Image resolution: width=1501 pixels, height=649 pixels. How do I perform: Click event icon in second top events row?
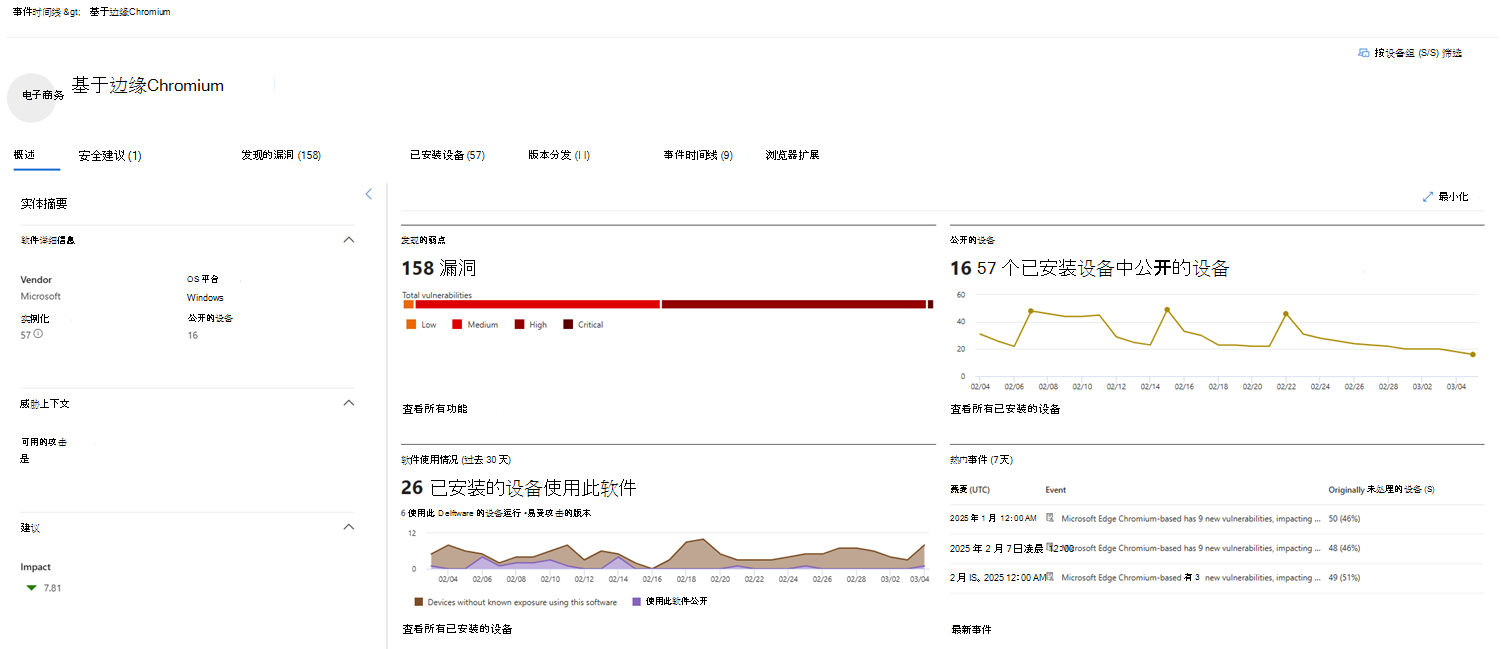(x=1050, y=548)
